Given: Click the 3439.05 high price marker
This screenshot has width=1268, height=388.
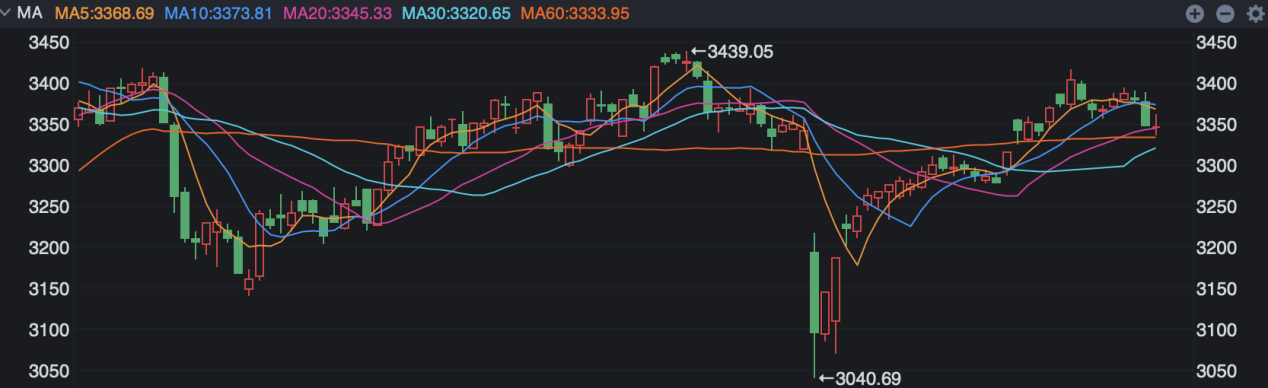Looking at the screenshot, I should [732, 52].
